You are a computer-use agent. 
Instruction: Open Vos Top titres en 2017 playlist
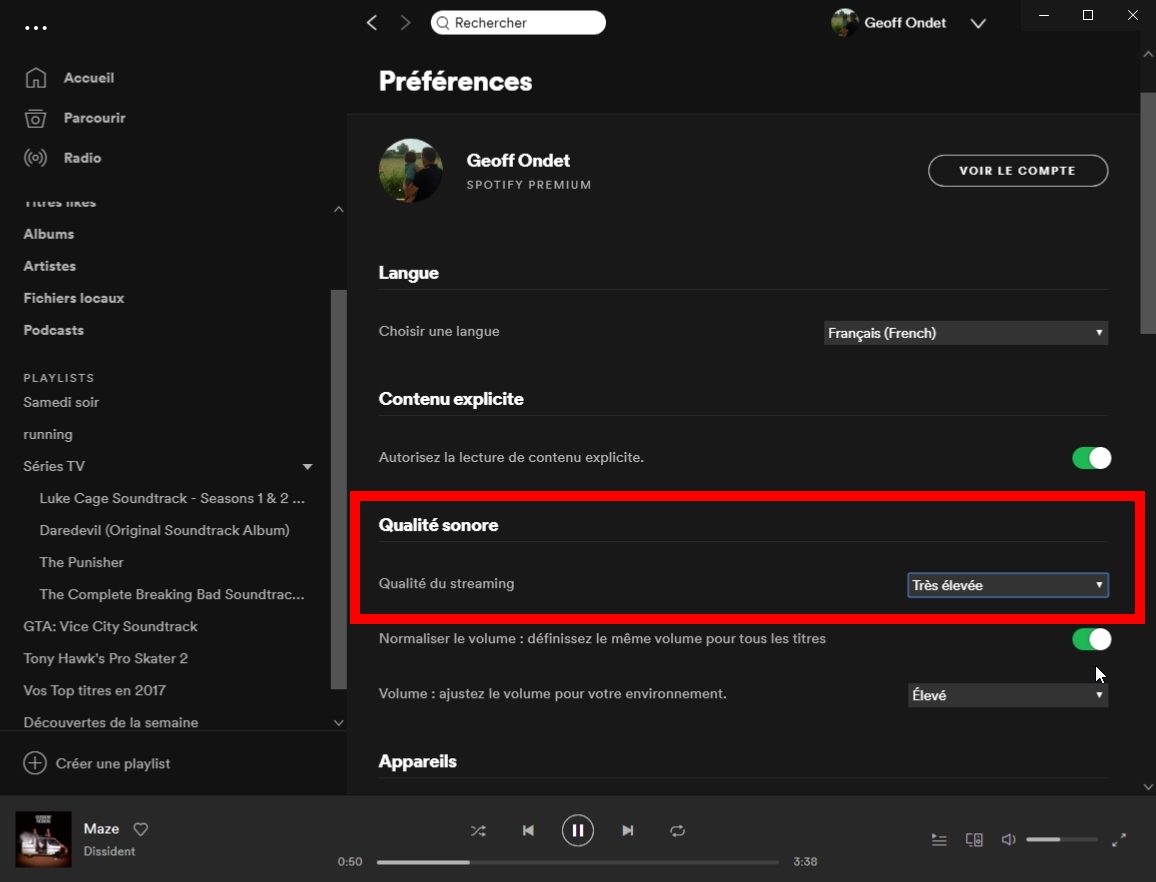click(94, 690)
